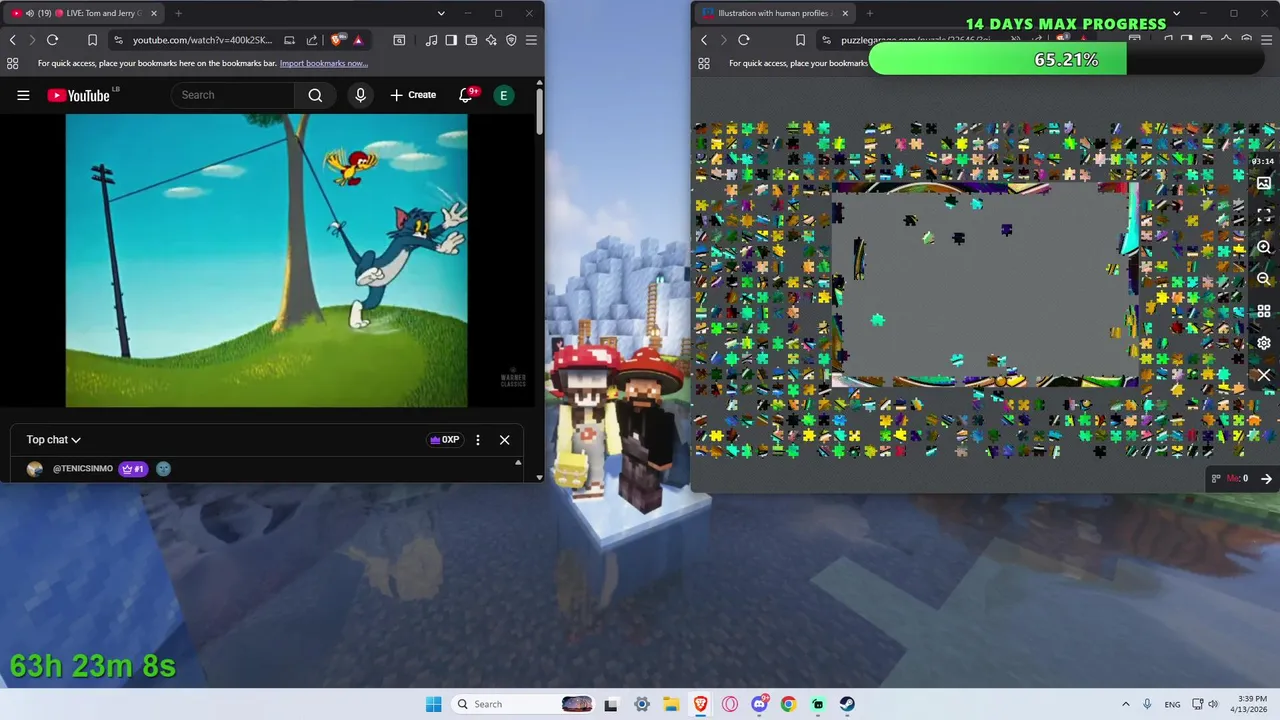
Task: Open apps grid icon on YouTube bookmarks bar
Action: point(13,63)
